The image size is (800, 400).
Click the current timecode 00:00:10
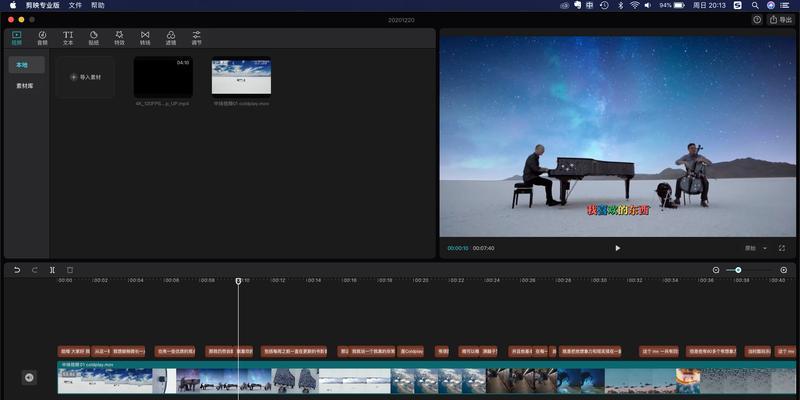click(x=458, y=248)
